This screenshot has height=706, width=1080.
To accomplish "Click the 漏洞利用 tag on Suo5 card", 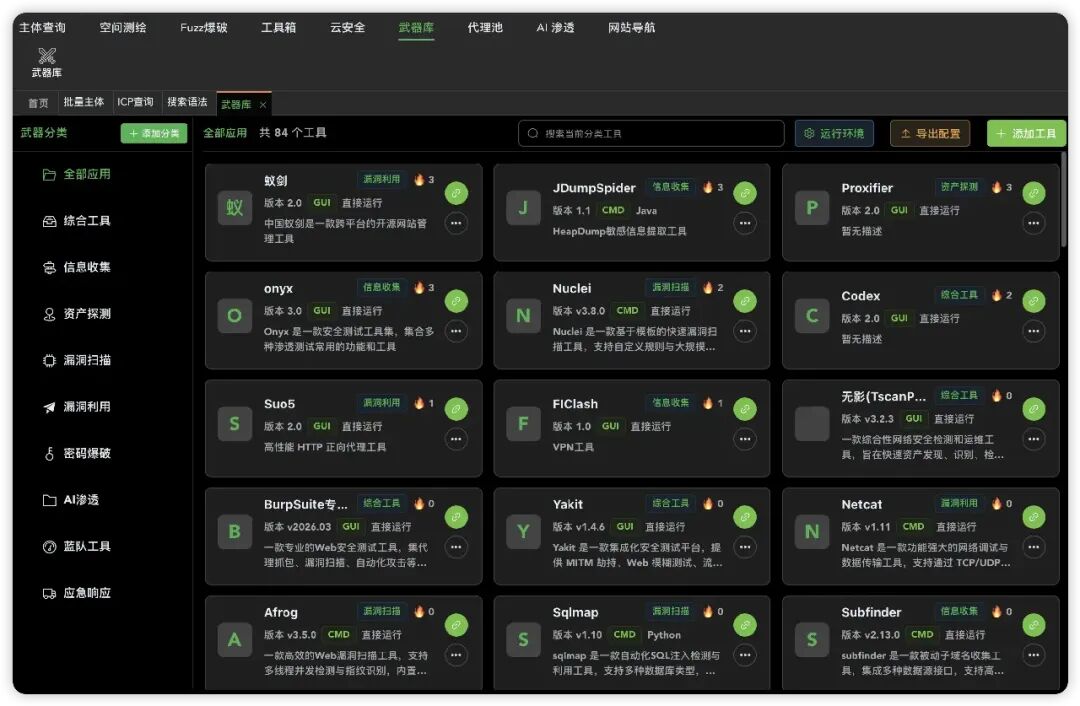I will pyautogui.click(x=382, y=402).
